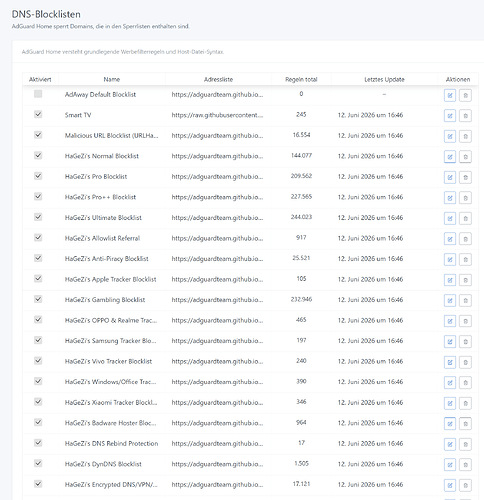
Task: Toggle HaGeZi's Pro++ Blocklist checkbox
Action: [38, 196]
